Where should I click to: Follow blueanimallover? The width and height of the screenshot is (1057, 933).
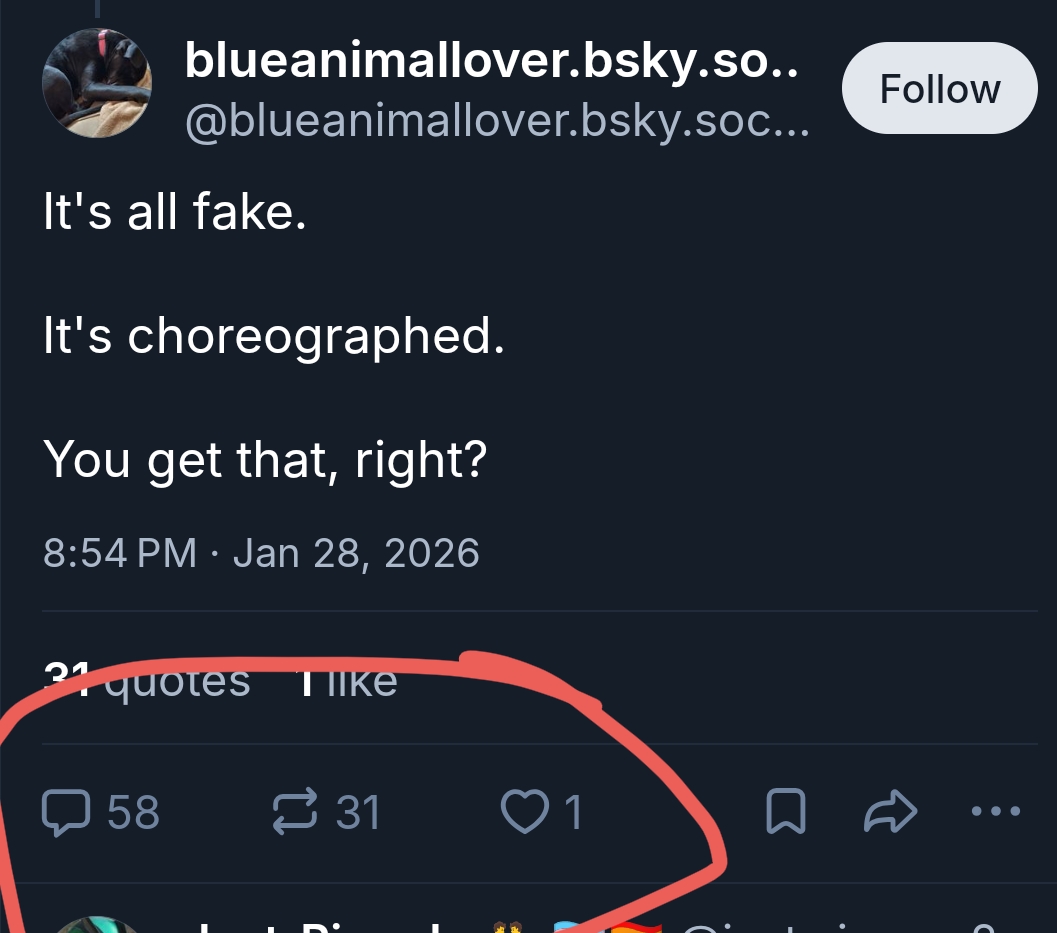(939, 89)
